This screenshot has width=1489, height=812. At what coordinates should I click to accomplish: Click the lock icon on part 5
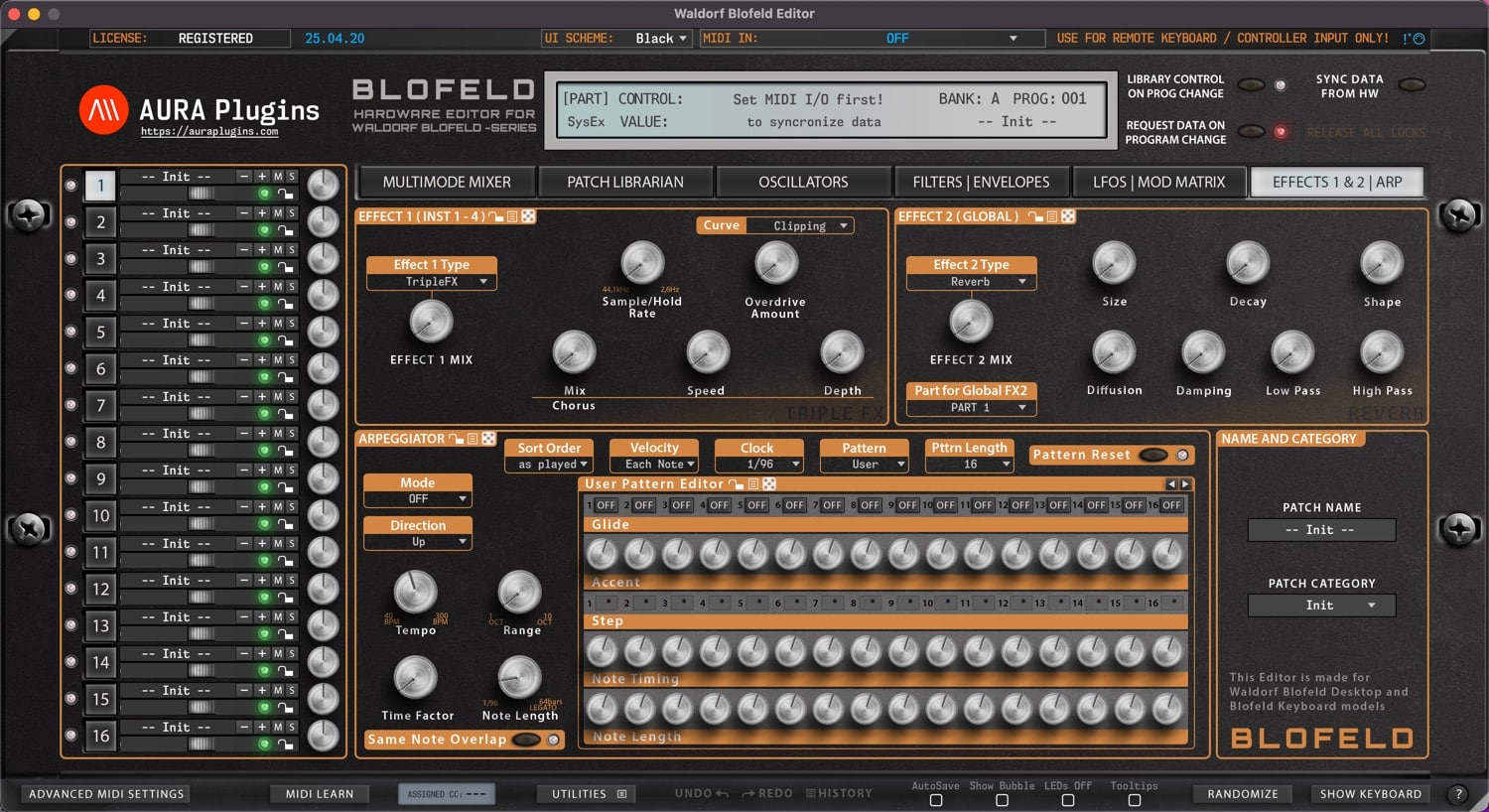click(x=286, y=340)
